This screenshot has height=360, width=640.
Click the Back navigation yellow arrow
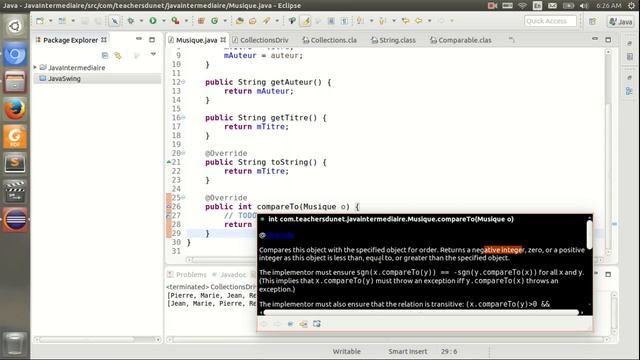pos(419,21)
